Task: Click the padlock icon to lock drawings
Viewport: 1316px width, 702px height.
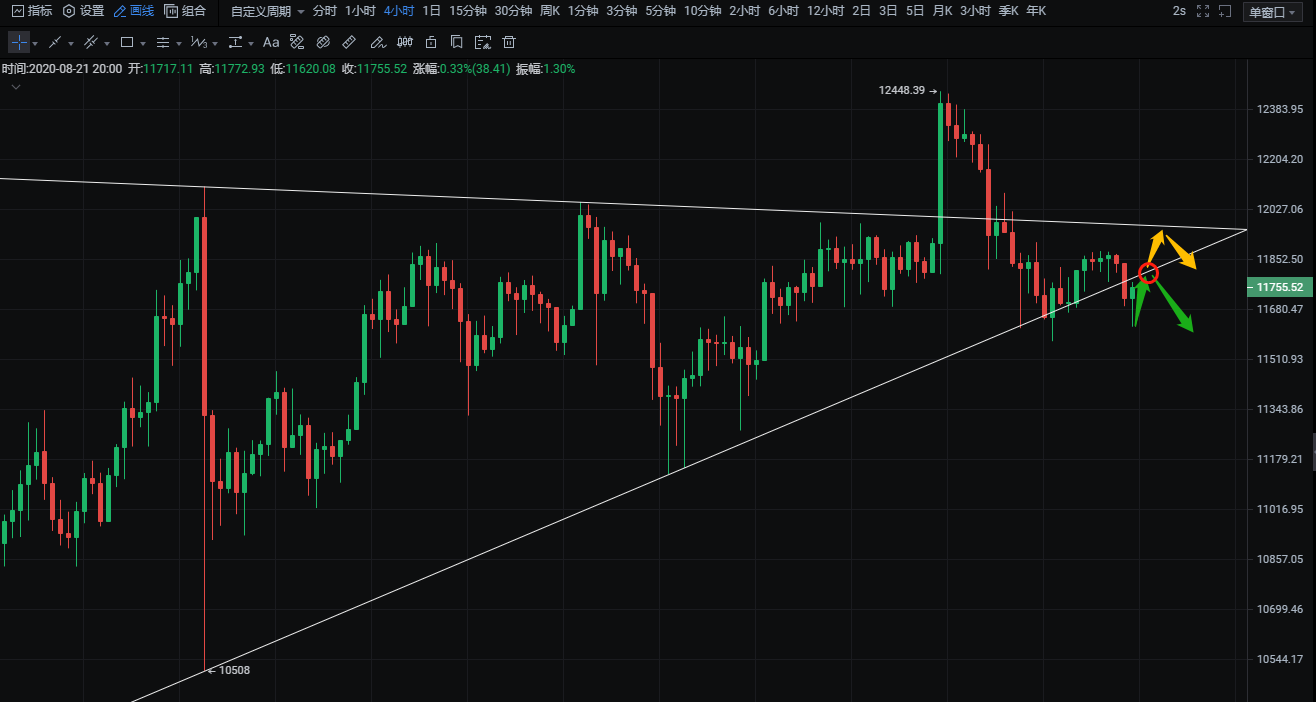Action: (431, 43)
